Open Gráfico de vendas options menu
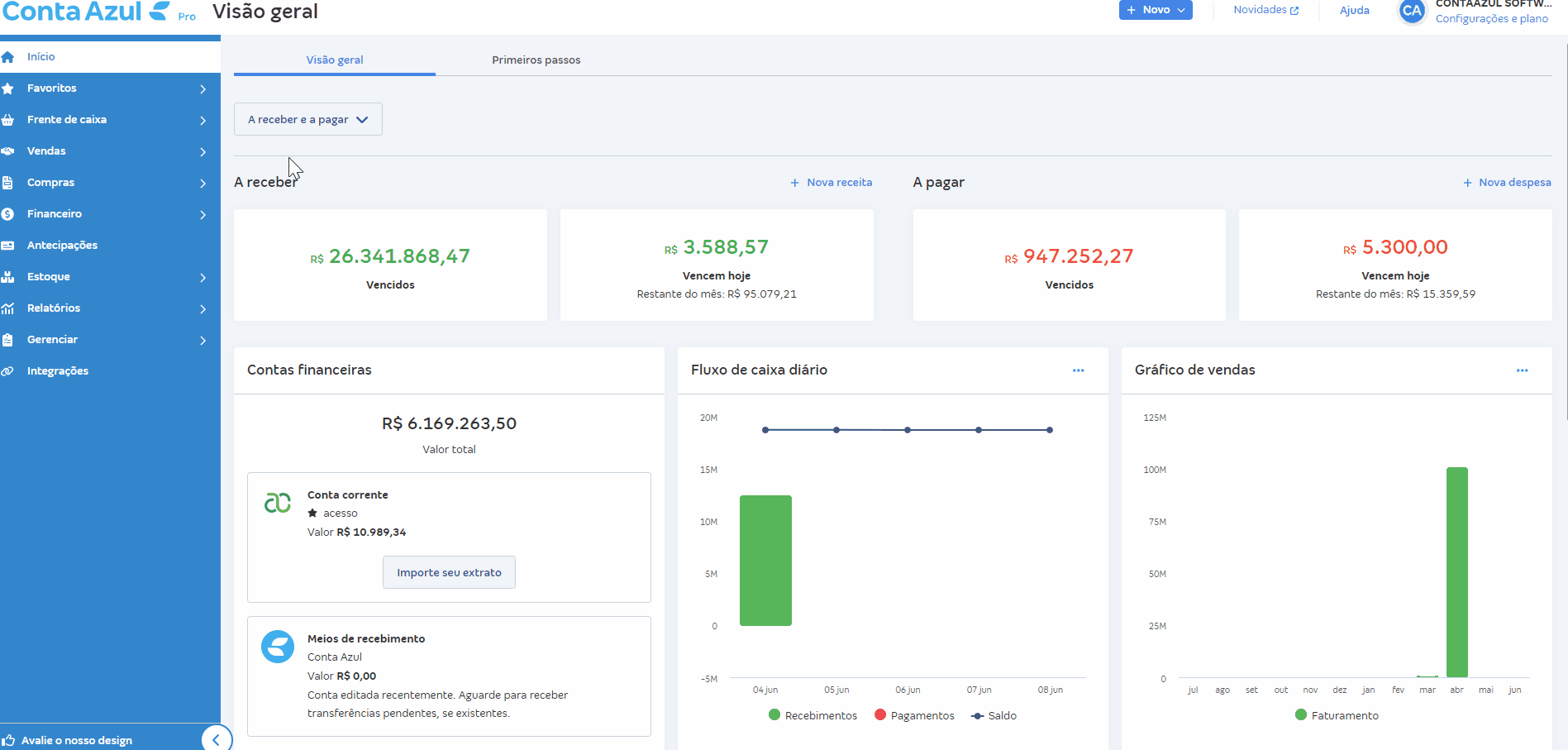1568x750 pixels. click(x=1522, y=370)
